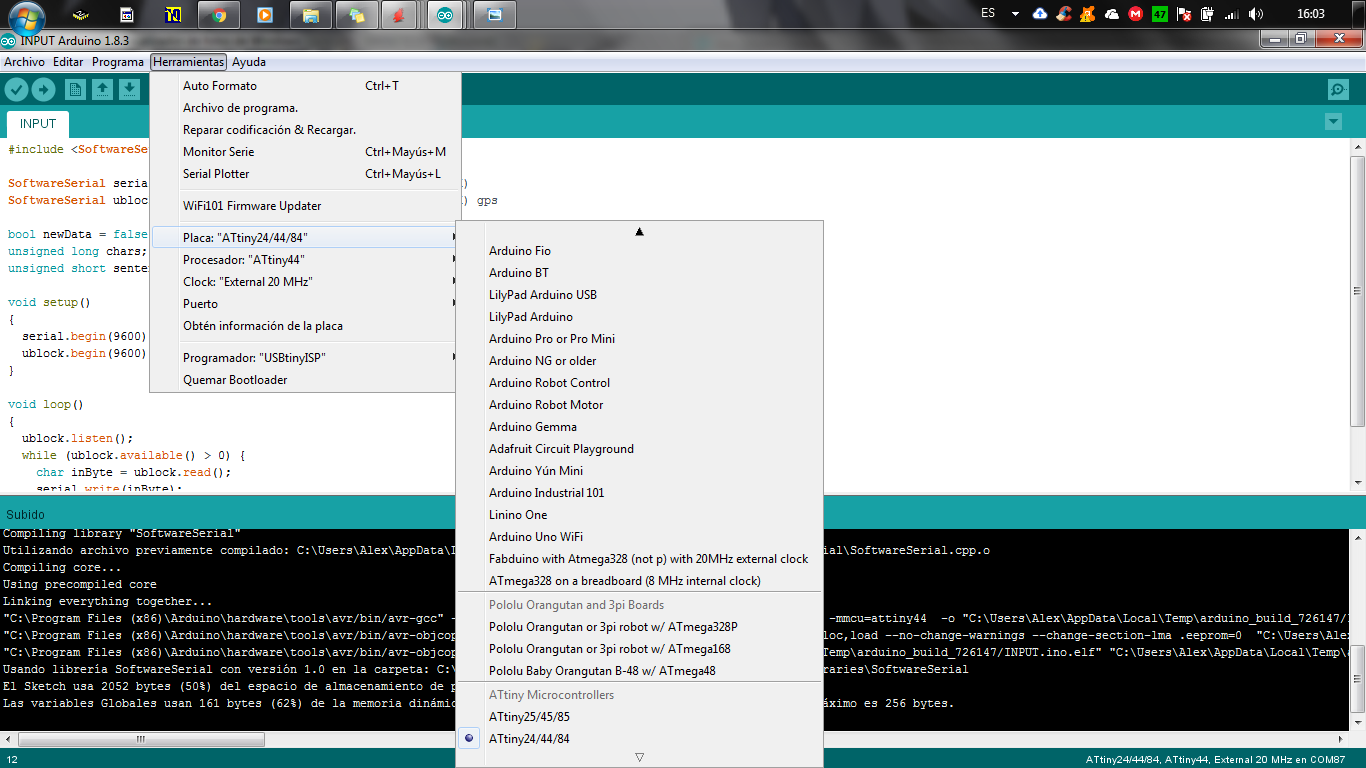Expand the Programador USBtinyISP submenu
The image size is (1366, 768).
click(305, 358)
